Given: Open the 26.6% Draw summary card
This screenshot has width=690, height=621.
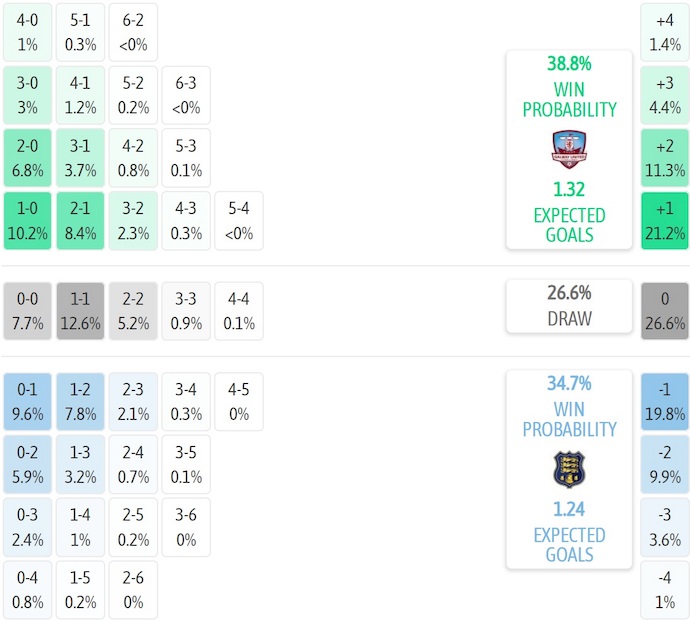Looking at the screenshot, I should [x=568, y=306].
